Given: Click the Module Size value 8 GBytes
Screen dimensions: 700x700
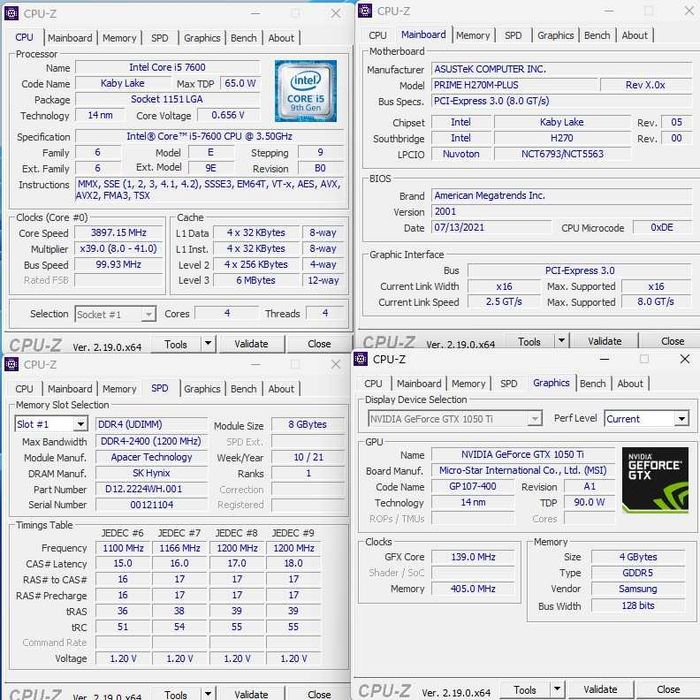Looking at the screenshot, I should coord(308,424).
